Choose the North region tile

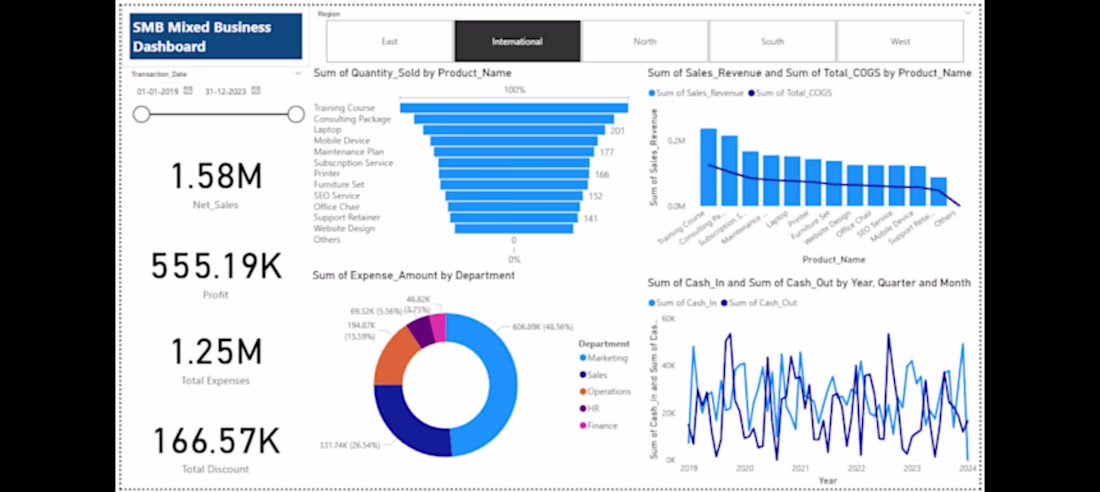click(645, 41)
